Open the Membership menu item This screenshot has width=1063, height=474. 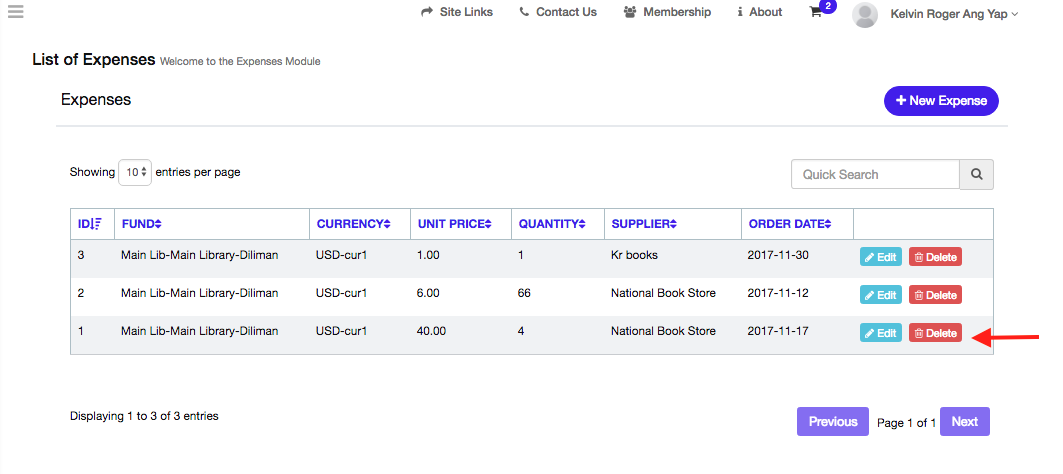667,12
